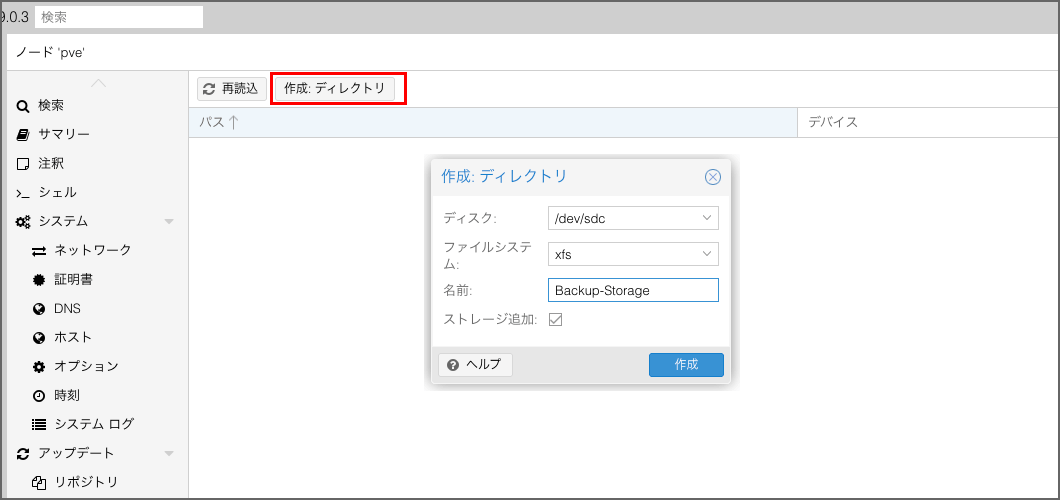The image size is (1060, 500).
Task: Click the network arrows icon for ネットワーク
Action: (39, 251)
